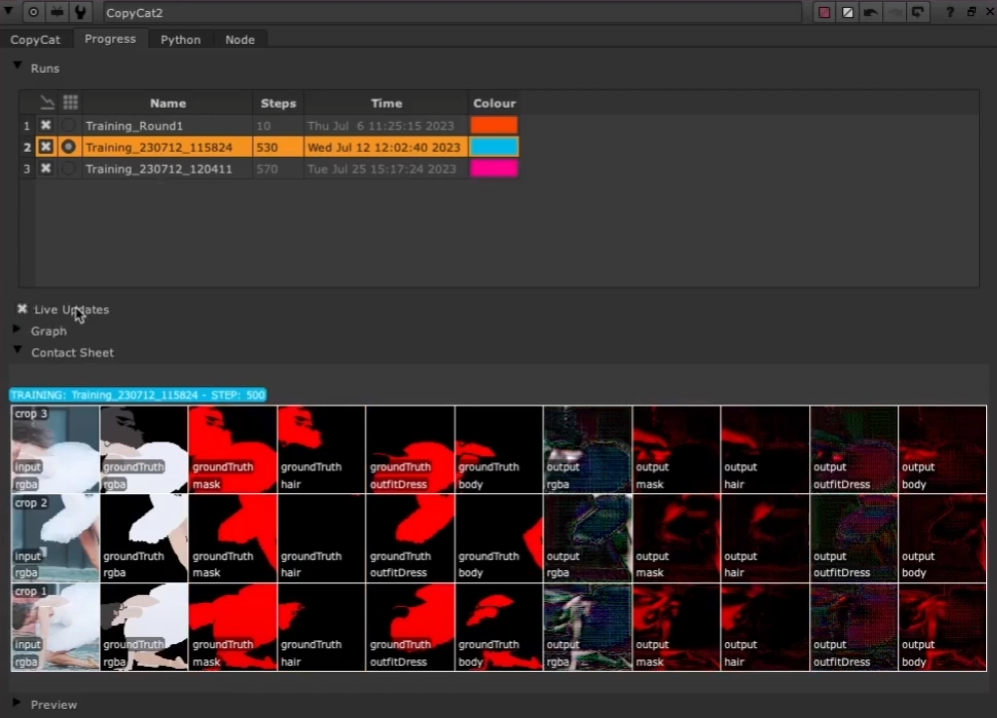Click the crop 3 output rgba thumbnail
The width and height of the screenshot is (997, 718).
pyautogui.click(x=586, y=448)
